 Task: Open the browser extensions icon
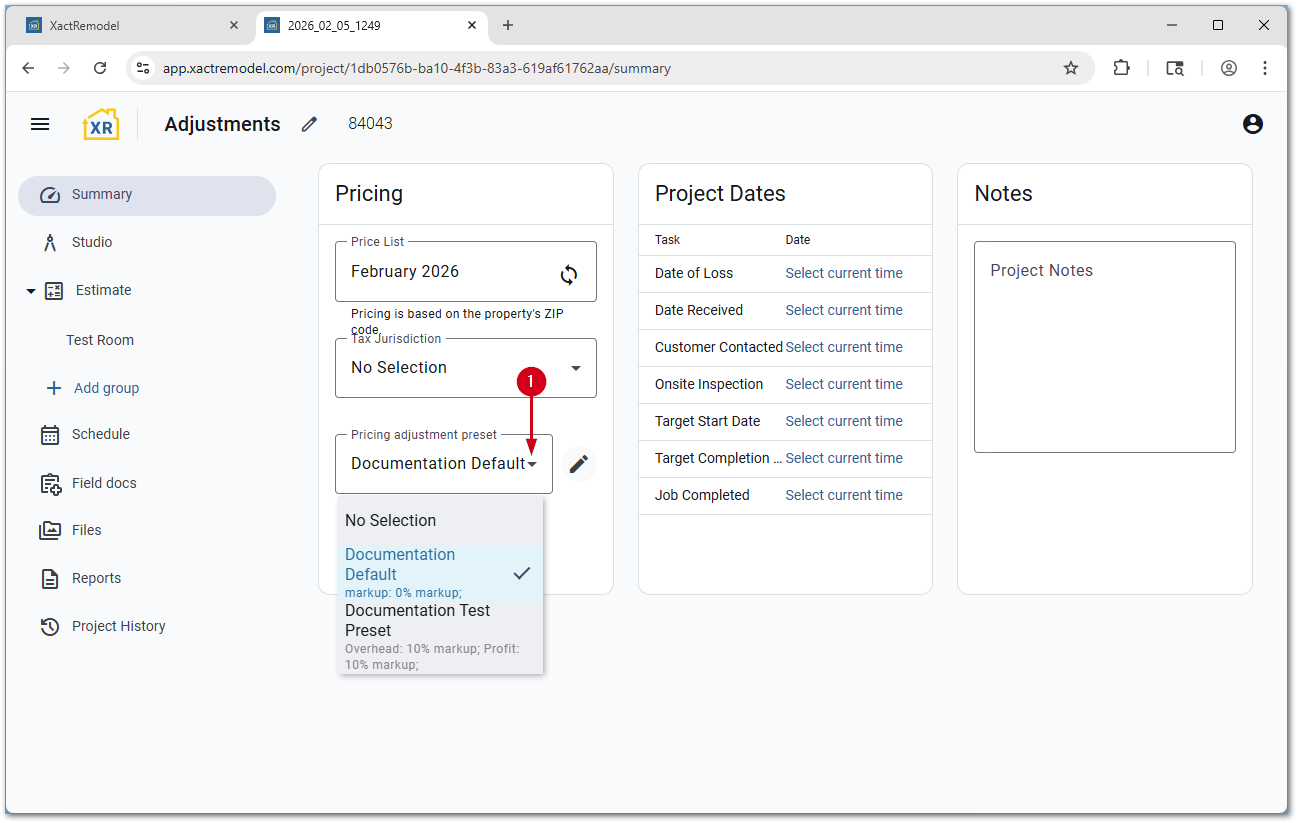coord(1121,68)
